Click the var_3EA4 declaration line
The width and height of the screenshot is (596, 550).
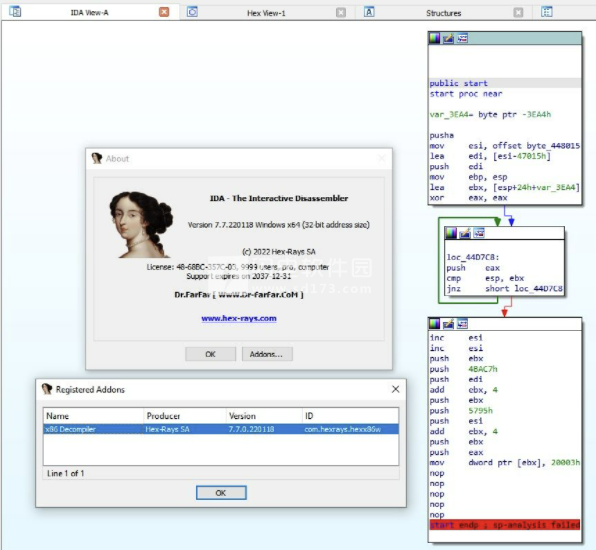pos(490,114)
